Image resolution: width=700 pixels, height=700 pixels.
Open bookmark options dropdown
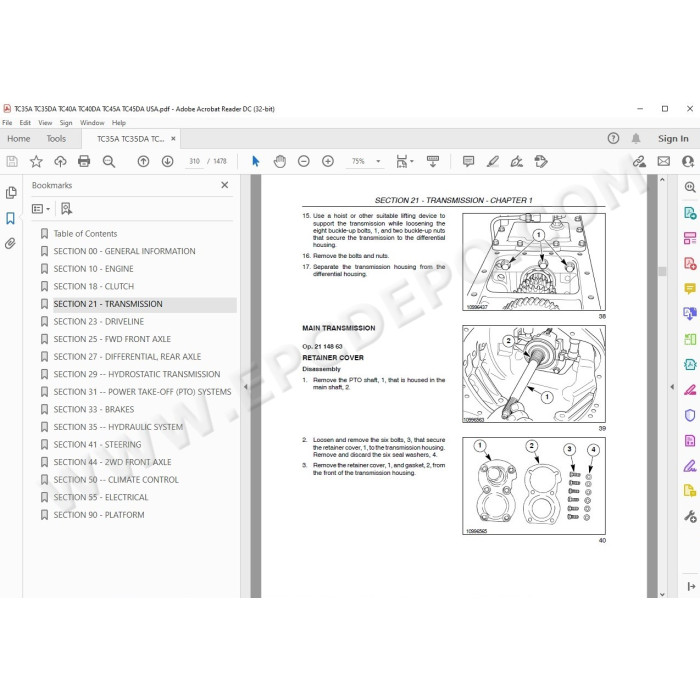coord(41,208)
